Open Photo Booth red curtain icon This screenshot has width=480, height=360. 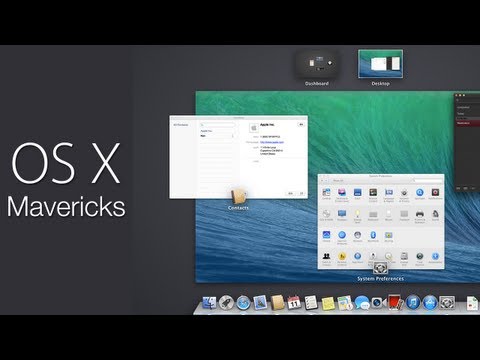coord(396,303)
